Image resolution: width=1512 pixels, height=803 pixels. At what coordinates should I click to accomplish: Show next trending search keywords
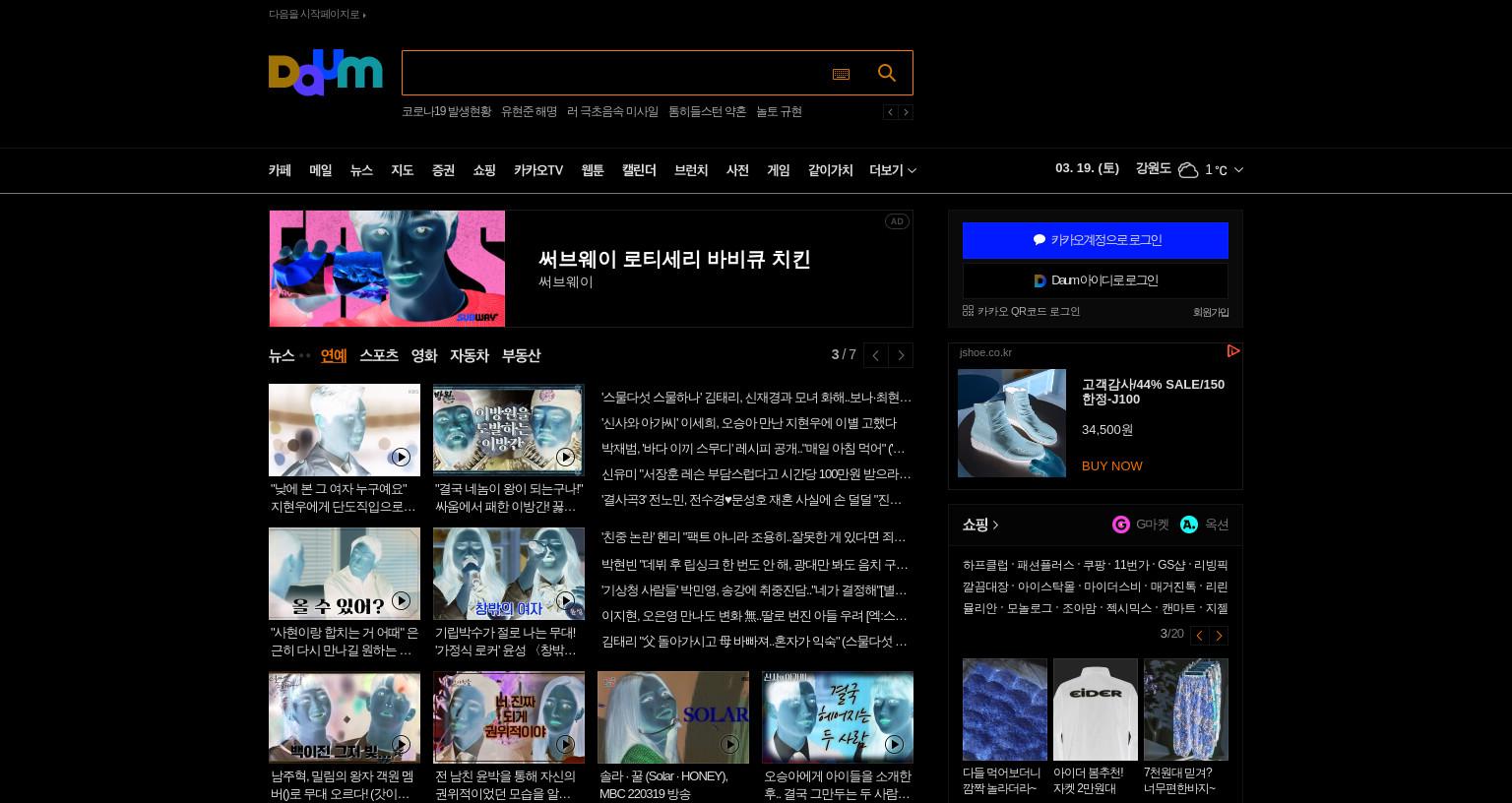click(x=906, y=112)
